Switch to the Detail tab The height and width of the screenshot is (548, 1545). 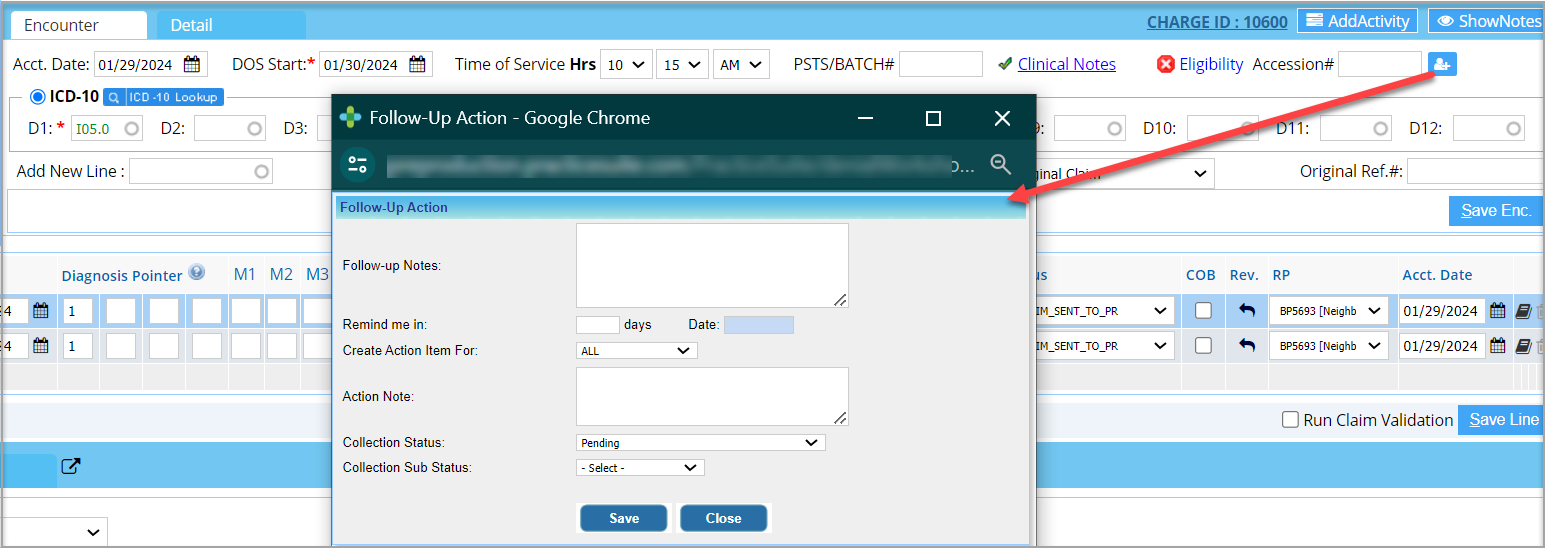coord(192,25)
